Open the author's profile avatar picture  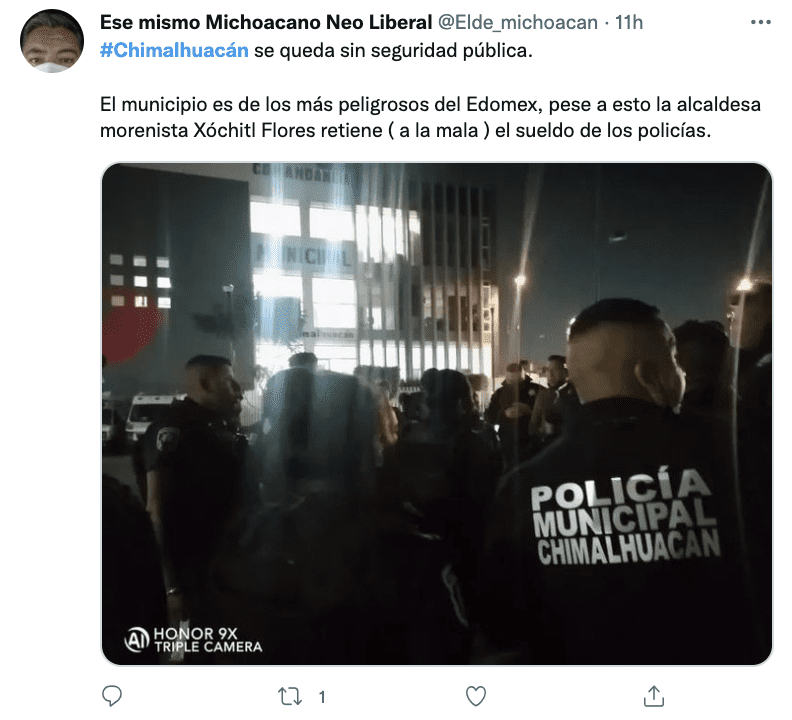pos(52,41)
